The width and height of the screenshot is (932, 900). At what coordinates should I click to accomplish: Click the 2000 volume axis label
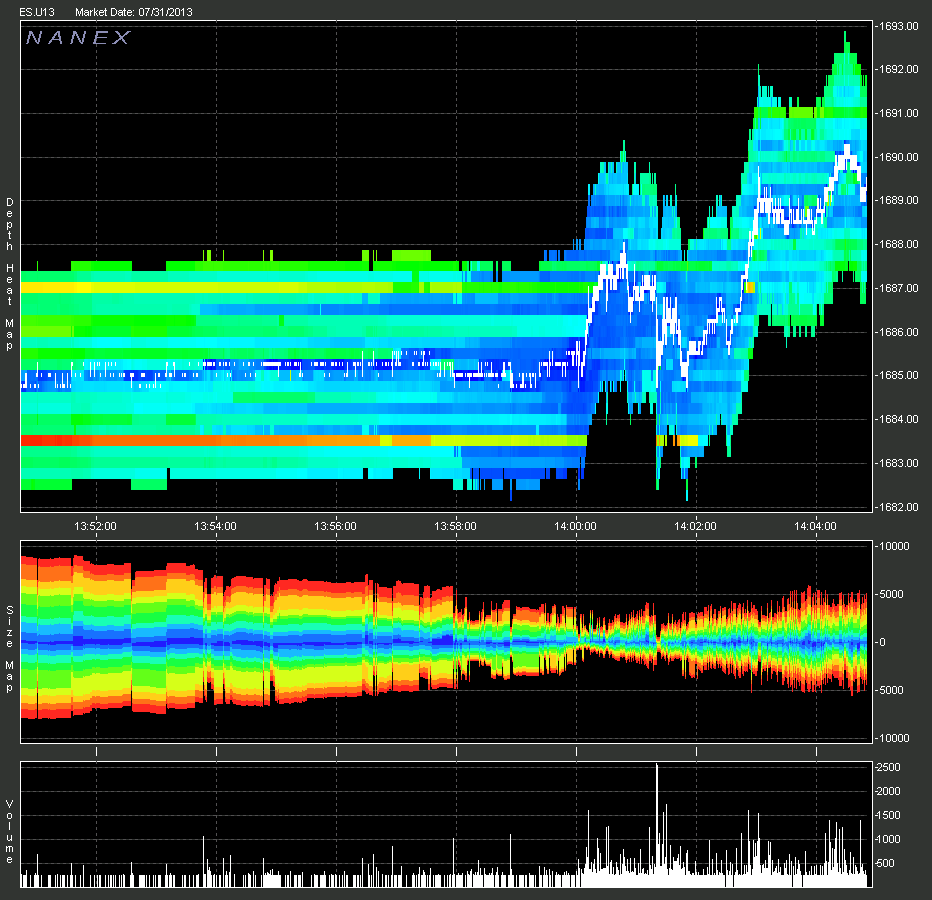tap(889, 791)
